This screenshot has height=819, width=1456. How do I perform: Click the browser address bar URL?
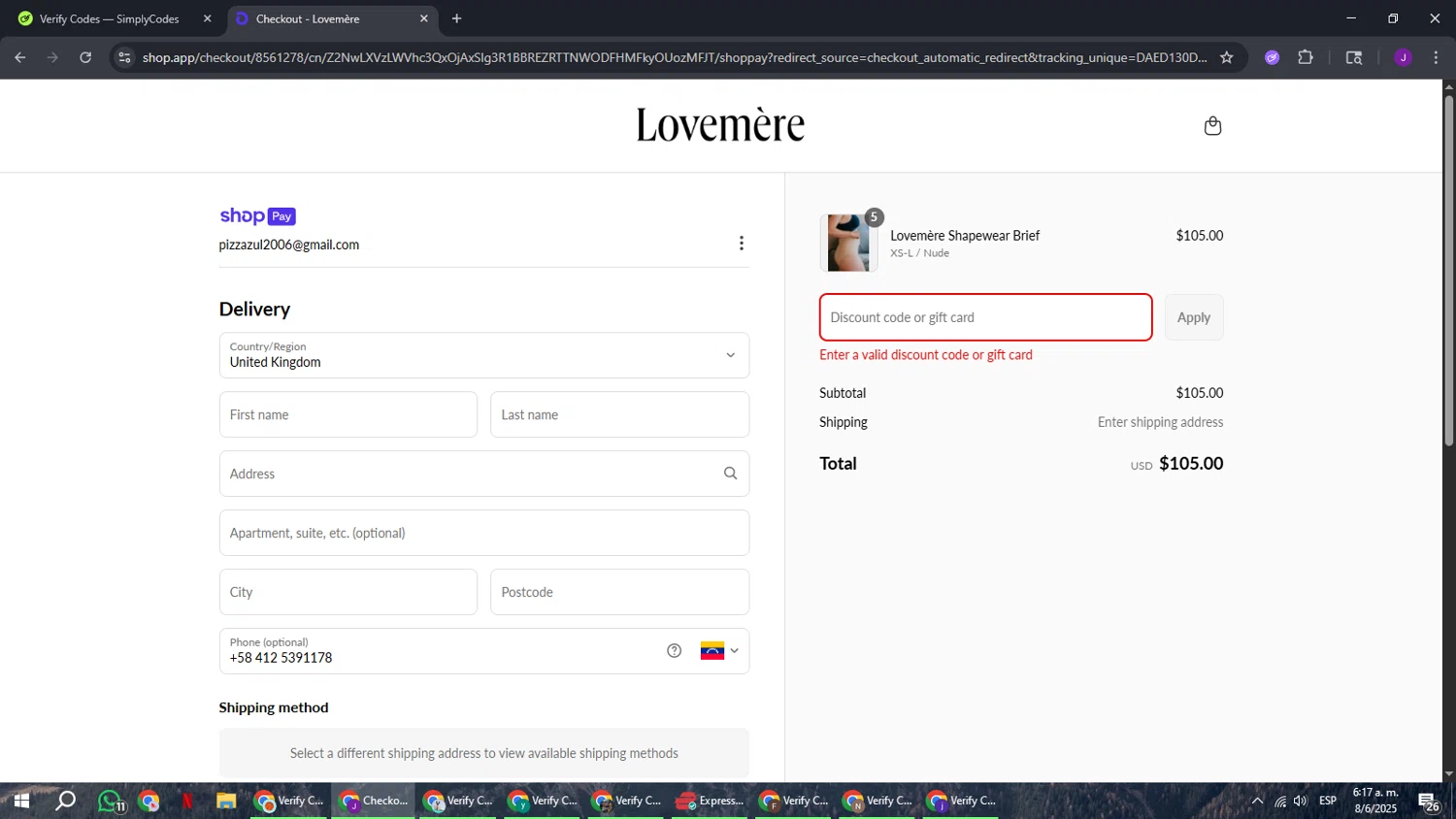pos(675,57)
